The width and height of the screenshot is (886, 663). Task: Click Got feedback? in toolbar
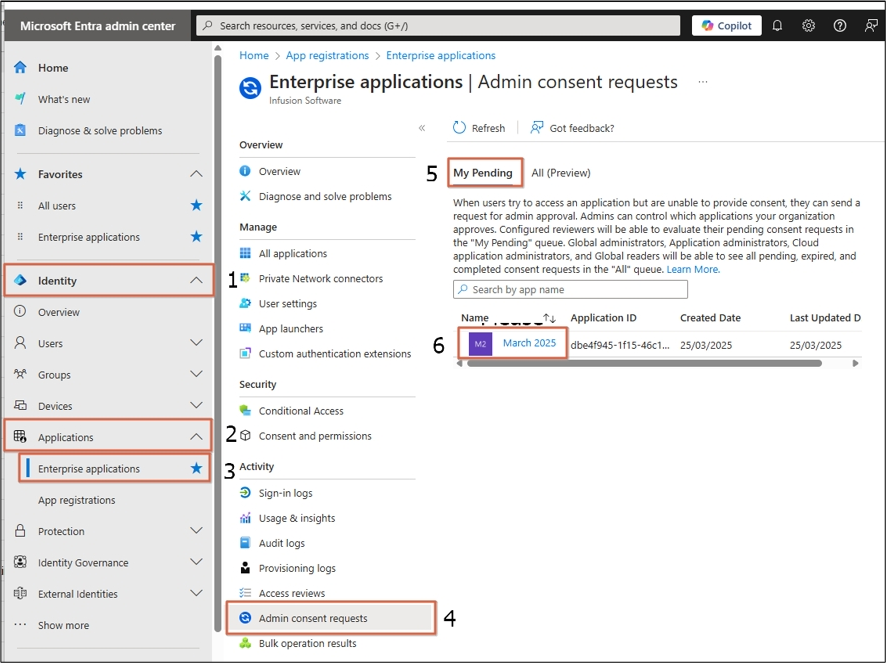(x=572, y=128)
